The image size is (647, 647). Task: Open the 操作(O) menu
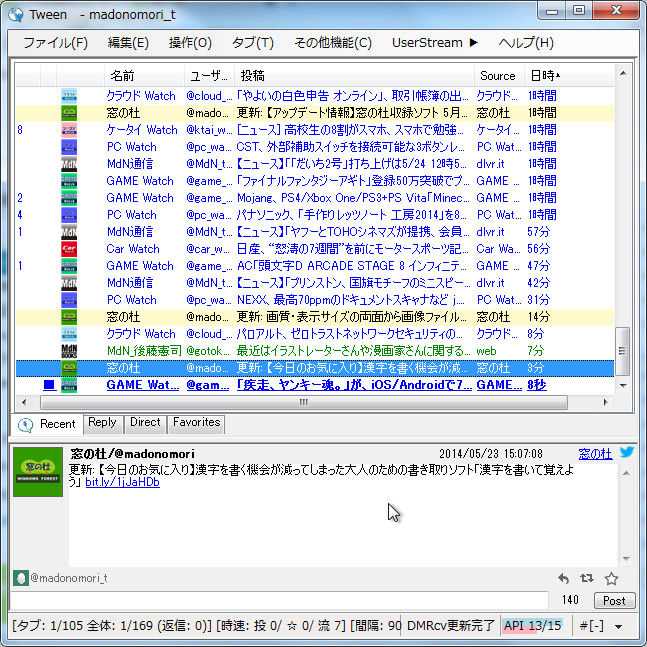[190, 43]
